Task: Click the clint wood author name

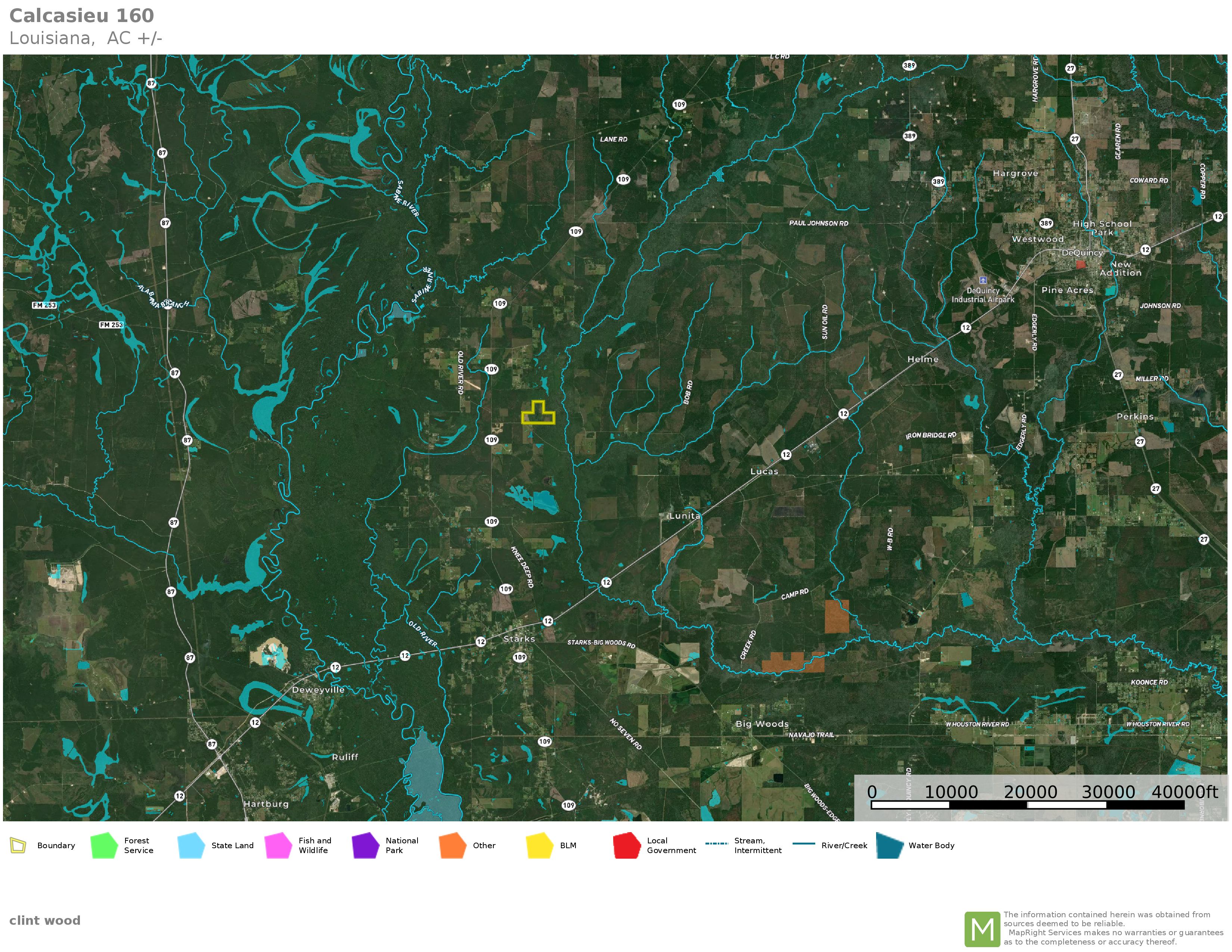Action: pyautogui.click(x=45, y=920)
